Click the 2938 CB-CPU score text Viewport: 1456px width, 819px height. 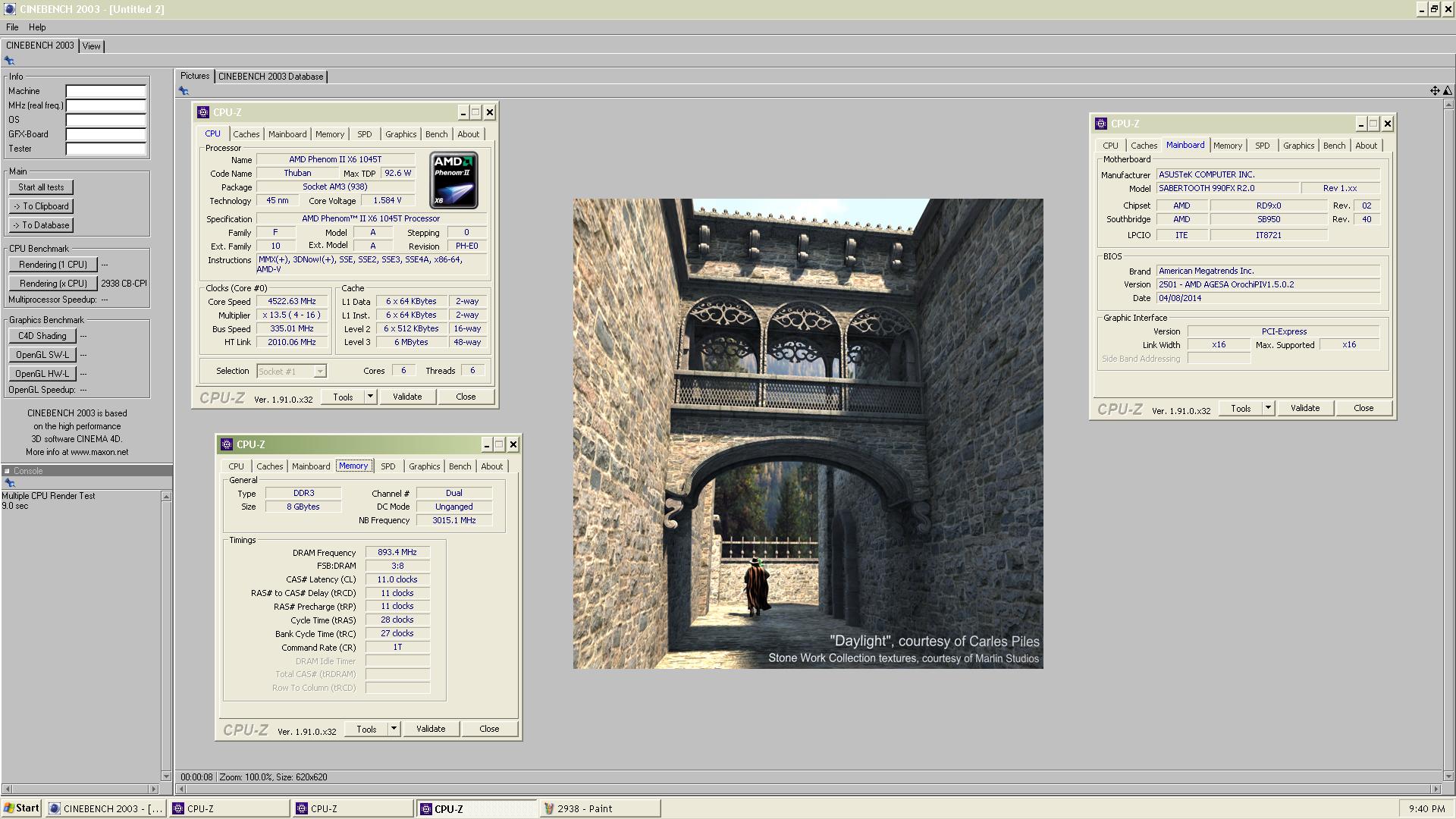(x=124, y=284)
